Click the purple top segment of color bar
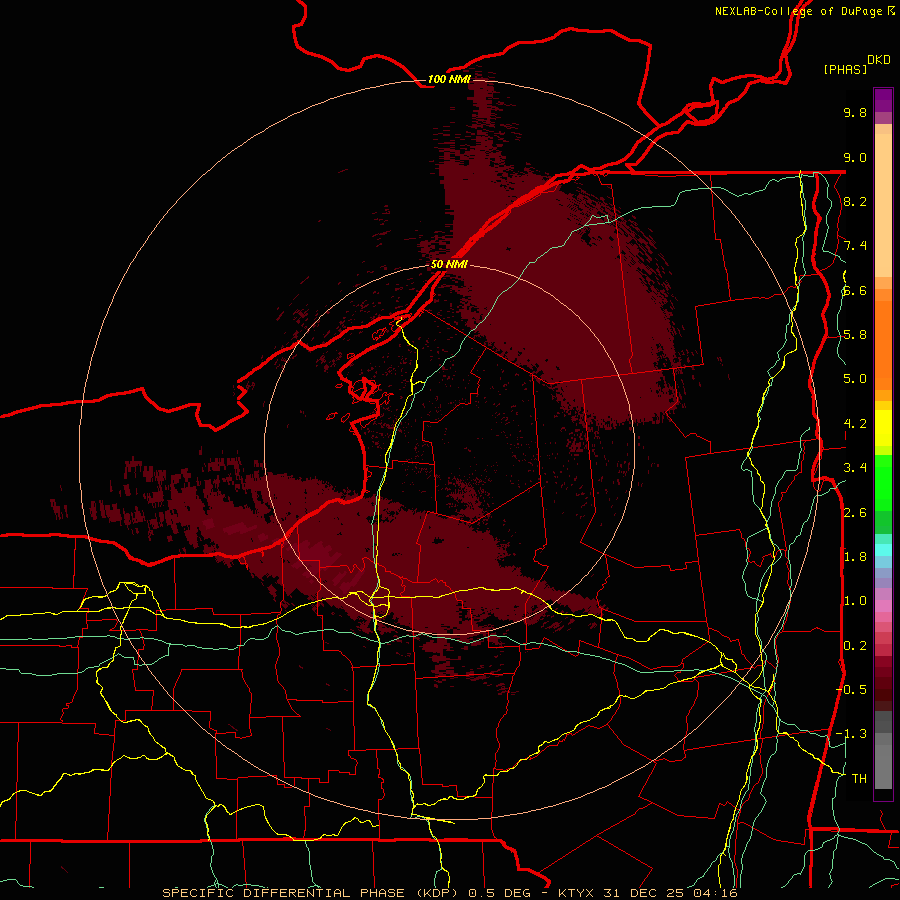This screenshot has height=900, width=900. point(883,100)
